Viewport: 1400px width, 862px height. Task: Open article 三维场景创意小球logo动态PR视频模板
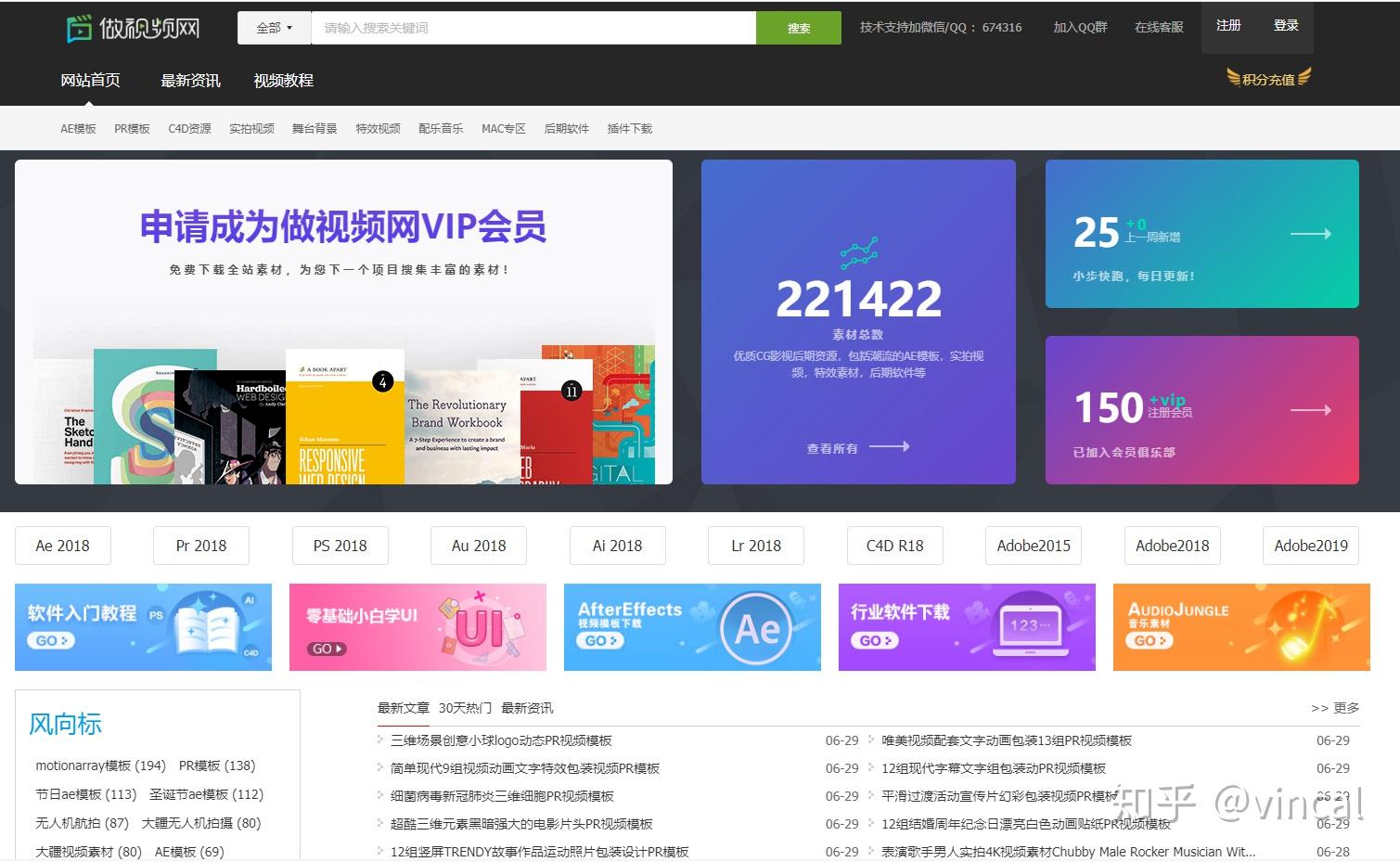click(x=501, y=740)
